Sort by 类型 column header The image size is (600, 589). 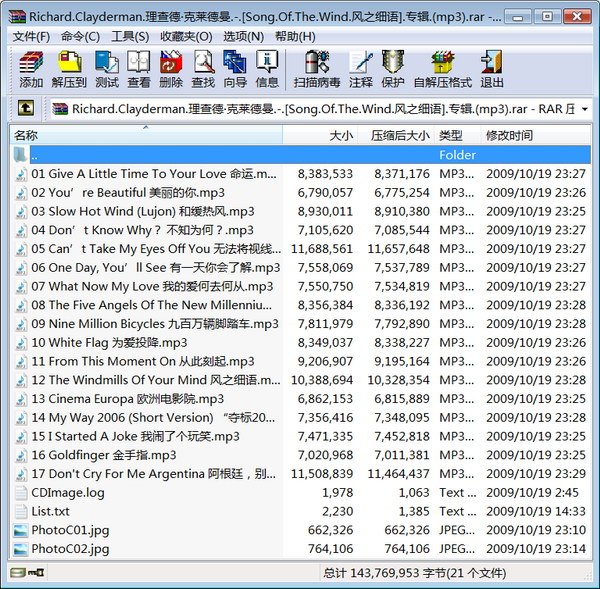(x=457, y=135)
